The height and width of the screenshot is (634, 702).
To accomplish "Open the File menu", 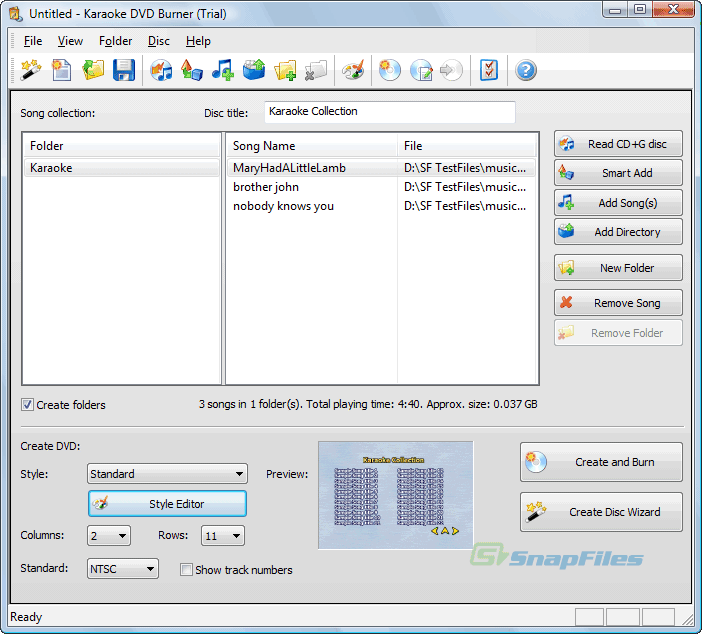I will [x=33, y=41].
